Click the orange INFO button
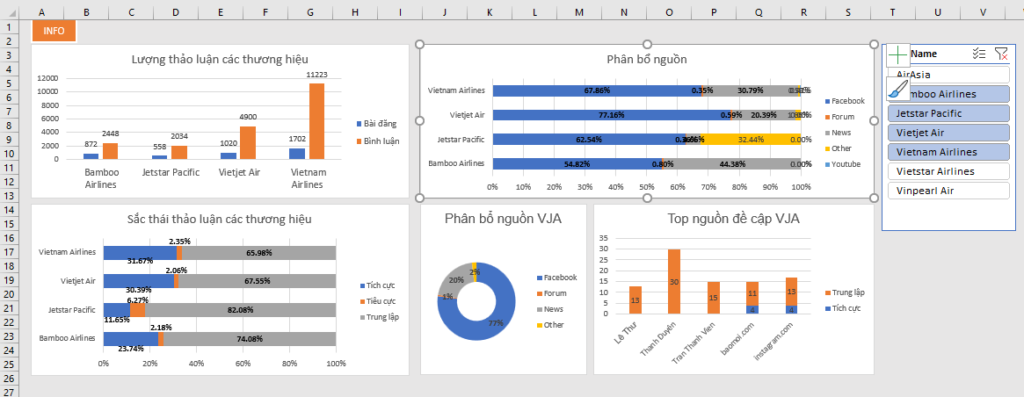This screenshot has height=397, width=1024. pyautogui.click(x=54, y=31)
